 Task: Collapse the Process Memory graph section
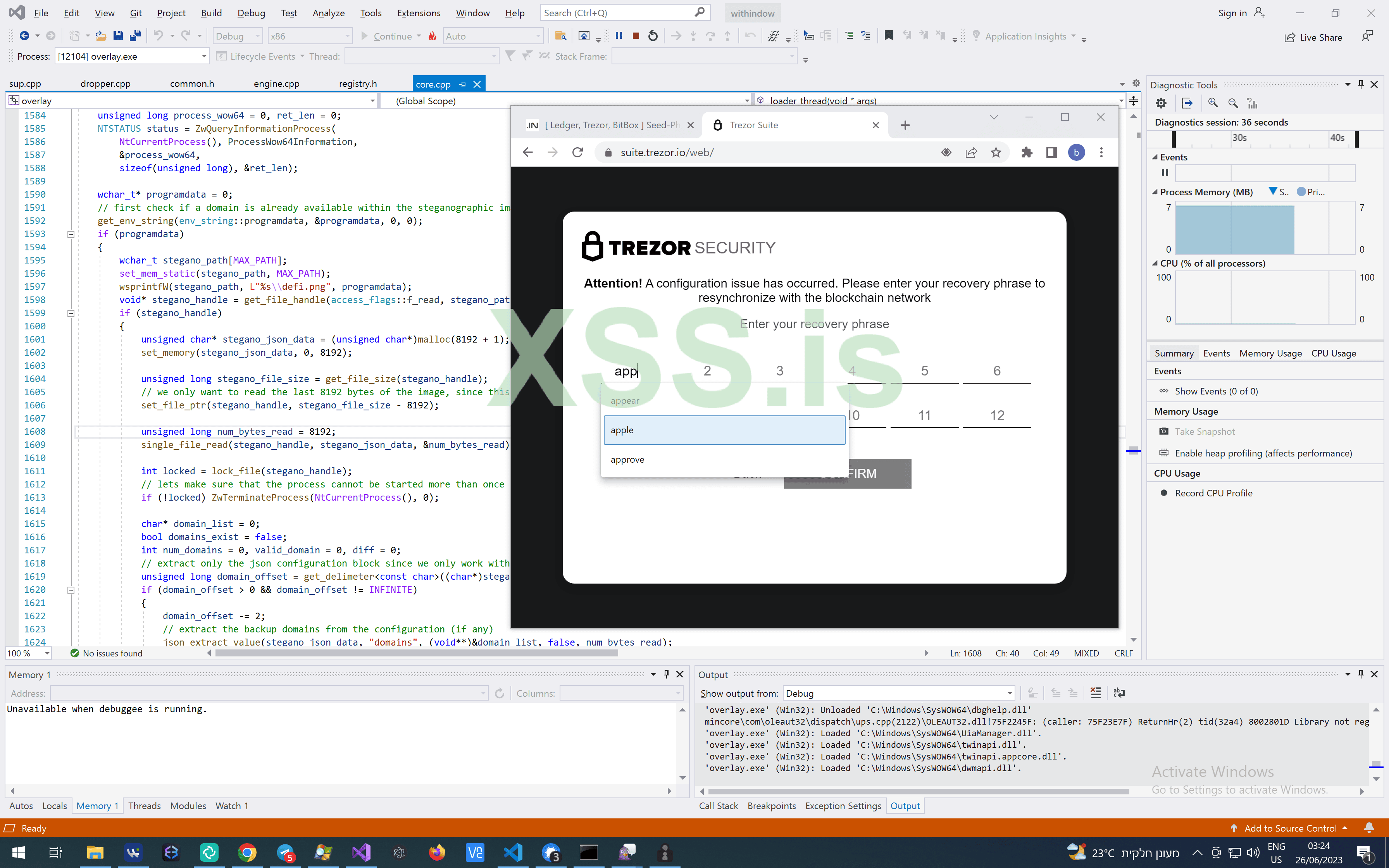(1155, 192)
